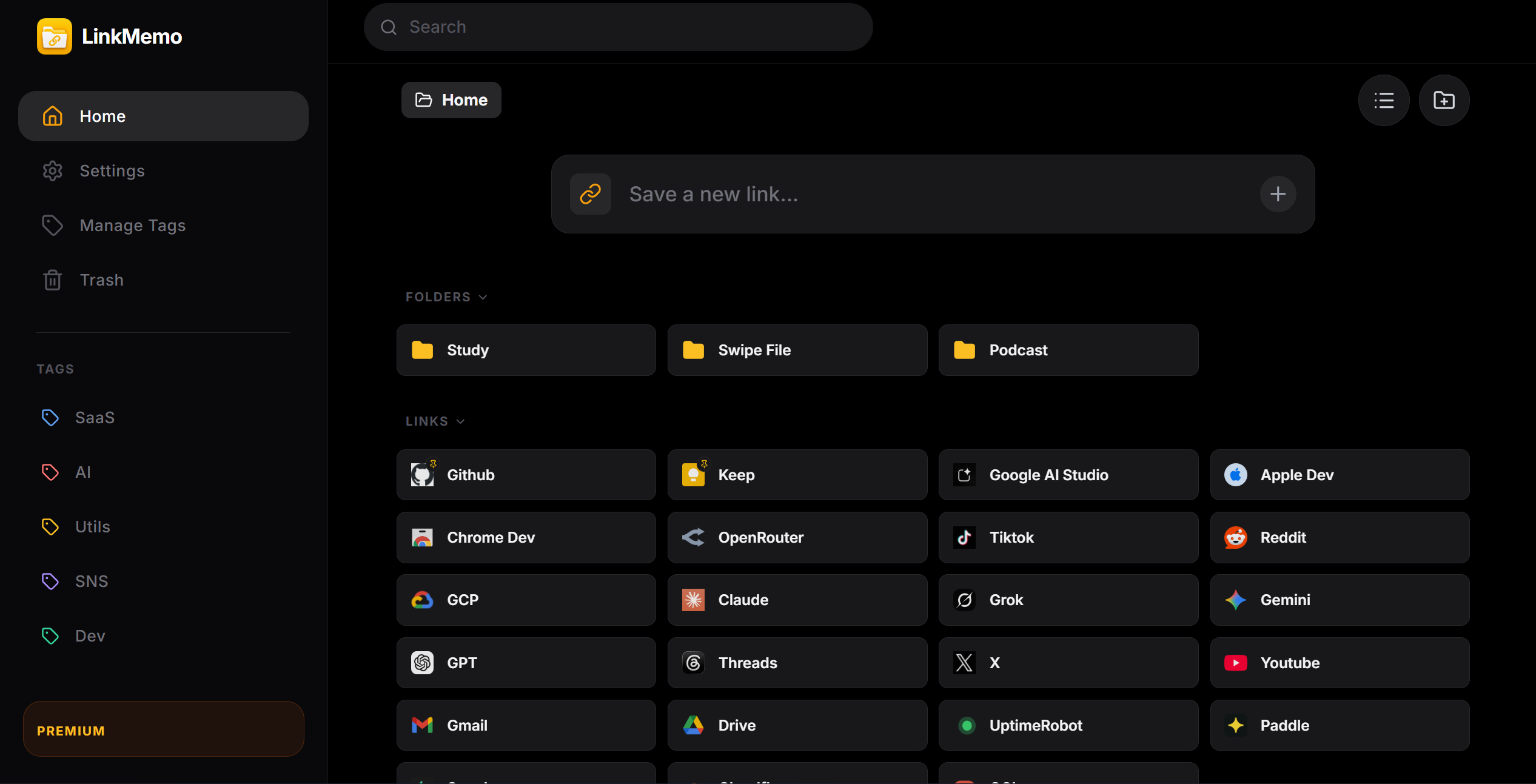Collapse the LINKS section
Screen dimensions: 1536x784
coord(435,421)
